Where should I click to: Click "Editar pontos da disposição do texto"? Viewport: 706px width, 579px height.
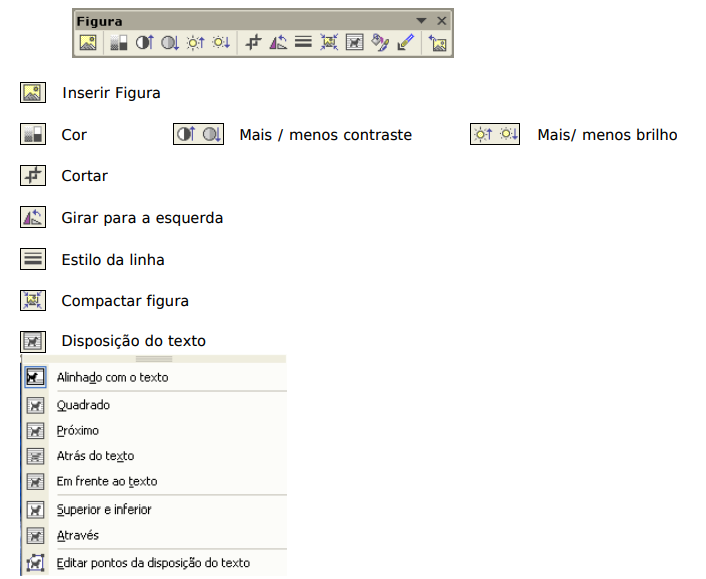153,563
